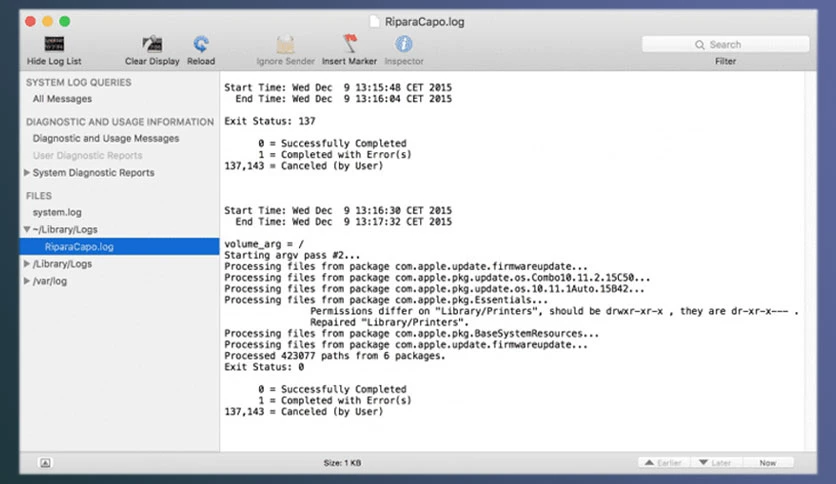Expand the System Diagnostic Reports triangle

coord(27,172)
